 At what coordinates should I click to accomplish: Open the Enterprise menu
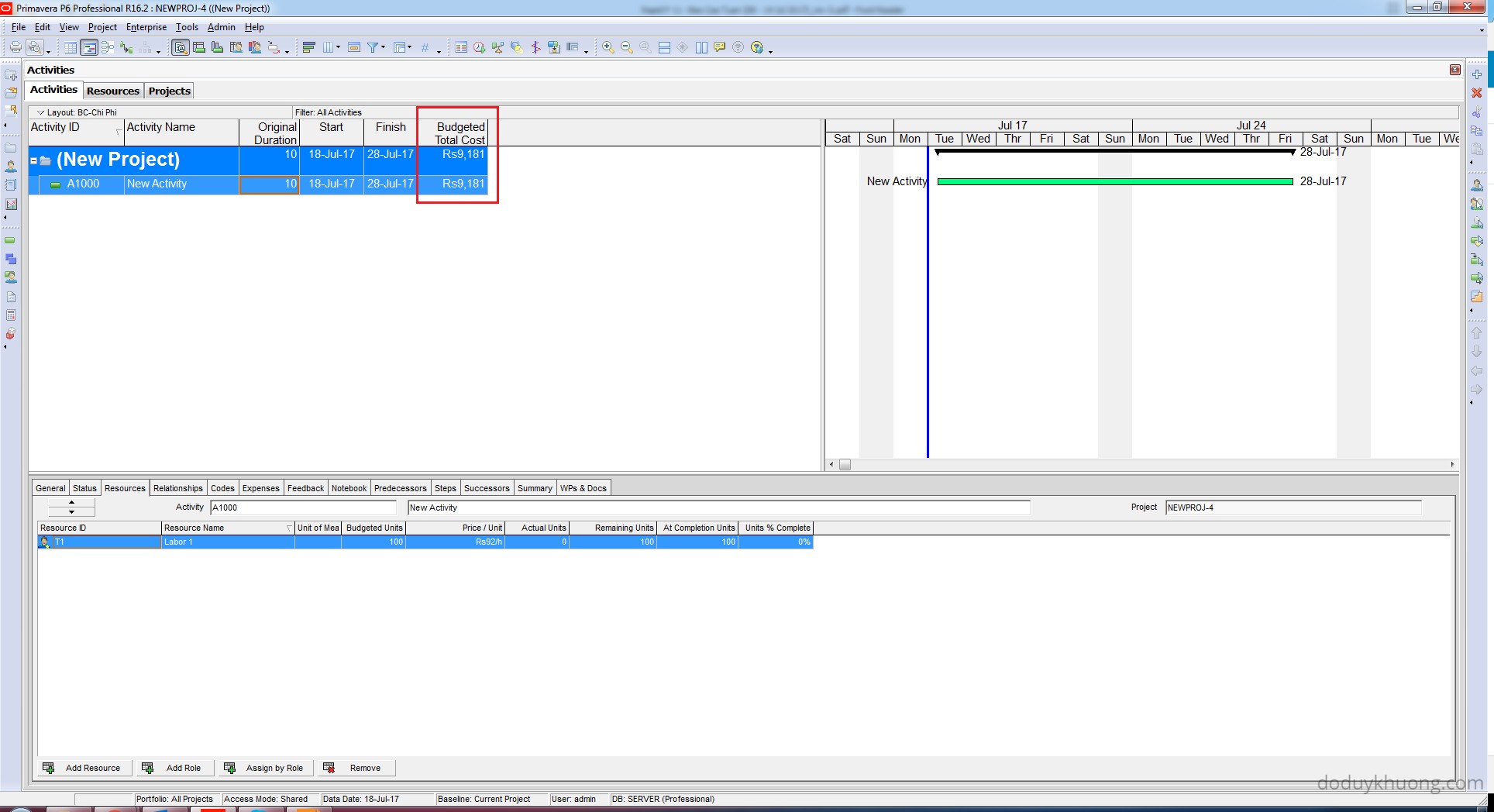[146, 27]
